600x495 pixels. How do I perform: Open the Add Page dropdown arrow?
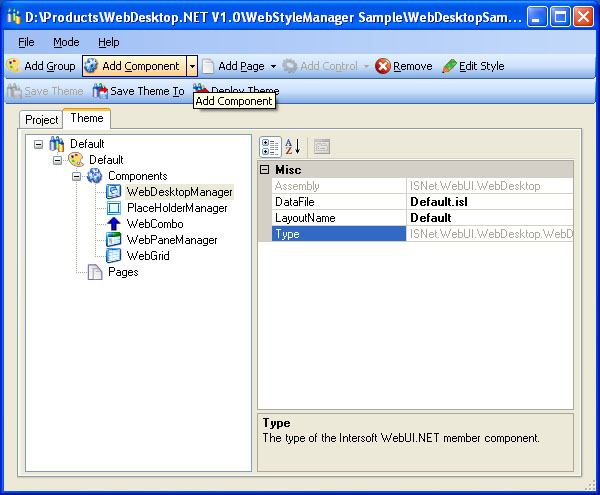tap(273, 67)
